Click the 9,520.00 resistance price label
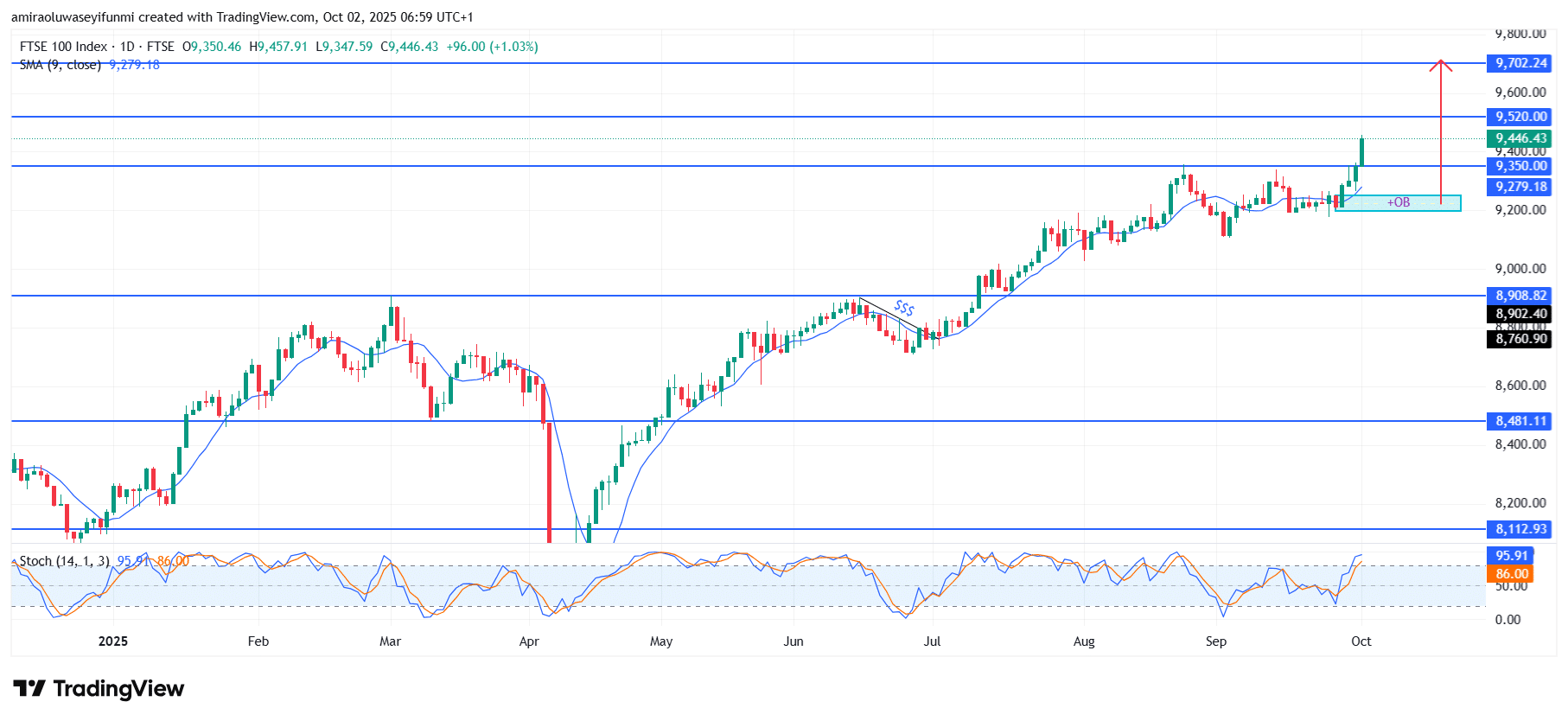Screen dimensions: 1568x721 [x=1520, y=117]
